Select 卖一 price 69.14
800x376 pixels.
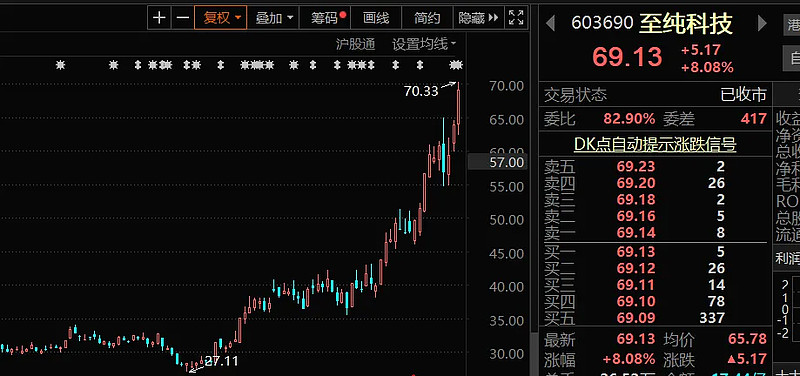pos(636,233)
